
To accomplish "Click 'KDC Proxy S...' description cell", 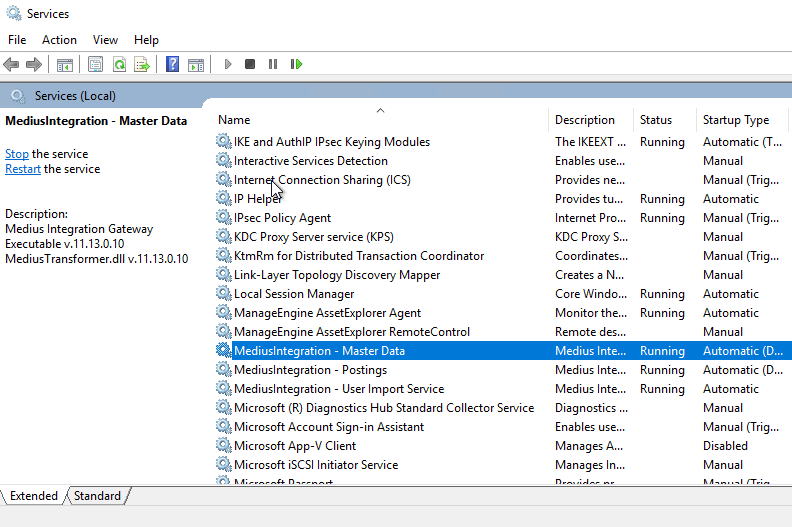I will pyautogui.click(x=591, y=236).
